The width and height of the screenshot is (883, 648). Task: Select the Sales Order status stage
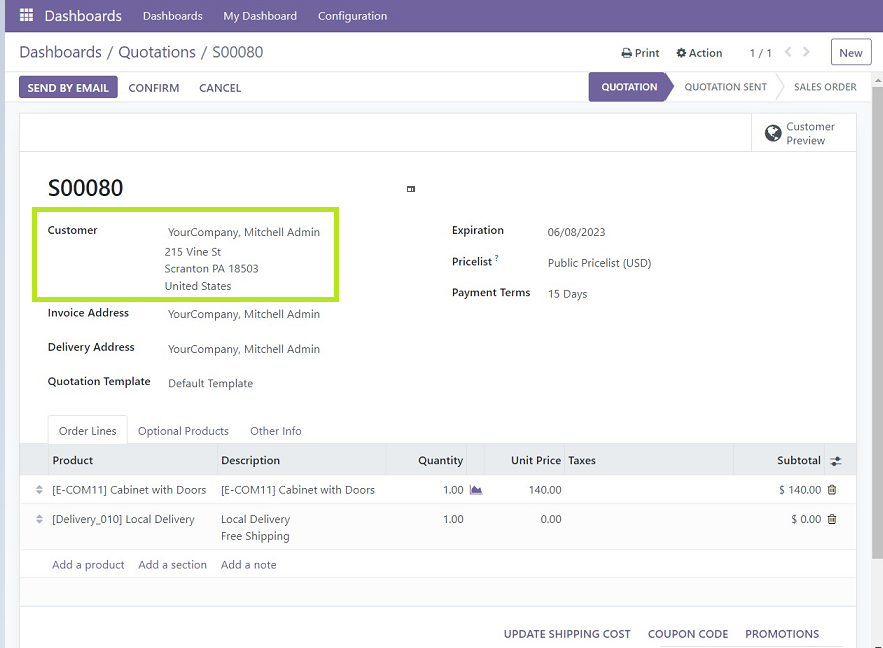point(825,87)
